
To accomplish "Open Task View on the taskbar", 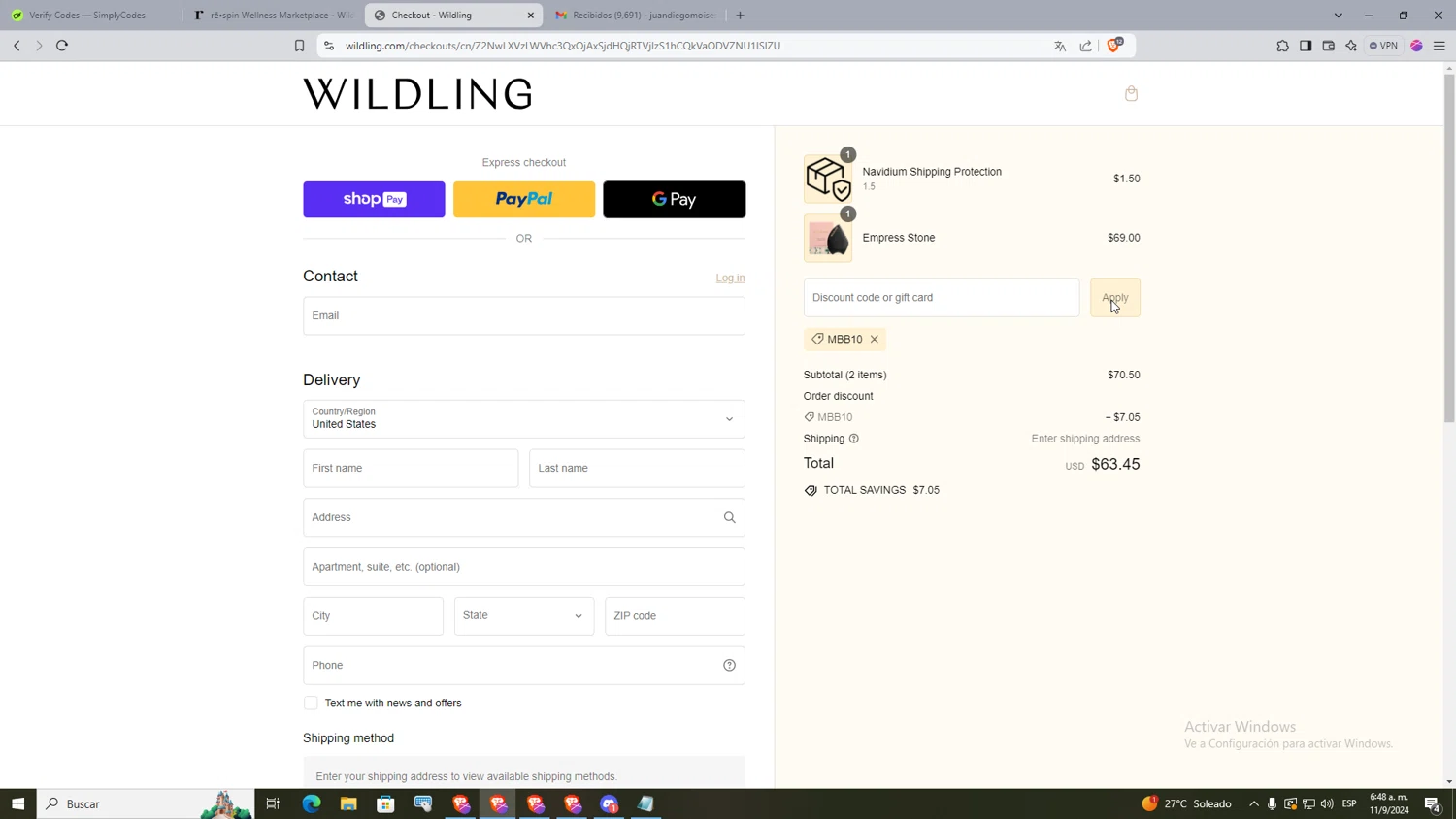I will tap(273, 804).
